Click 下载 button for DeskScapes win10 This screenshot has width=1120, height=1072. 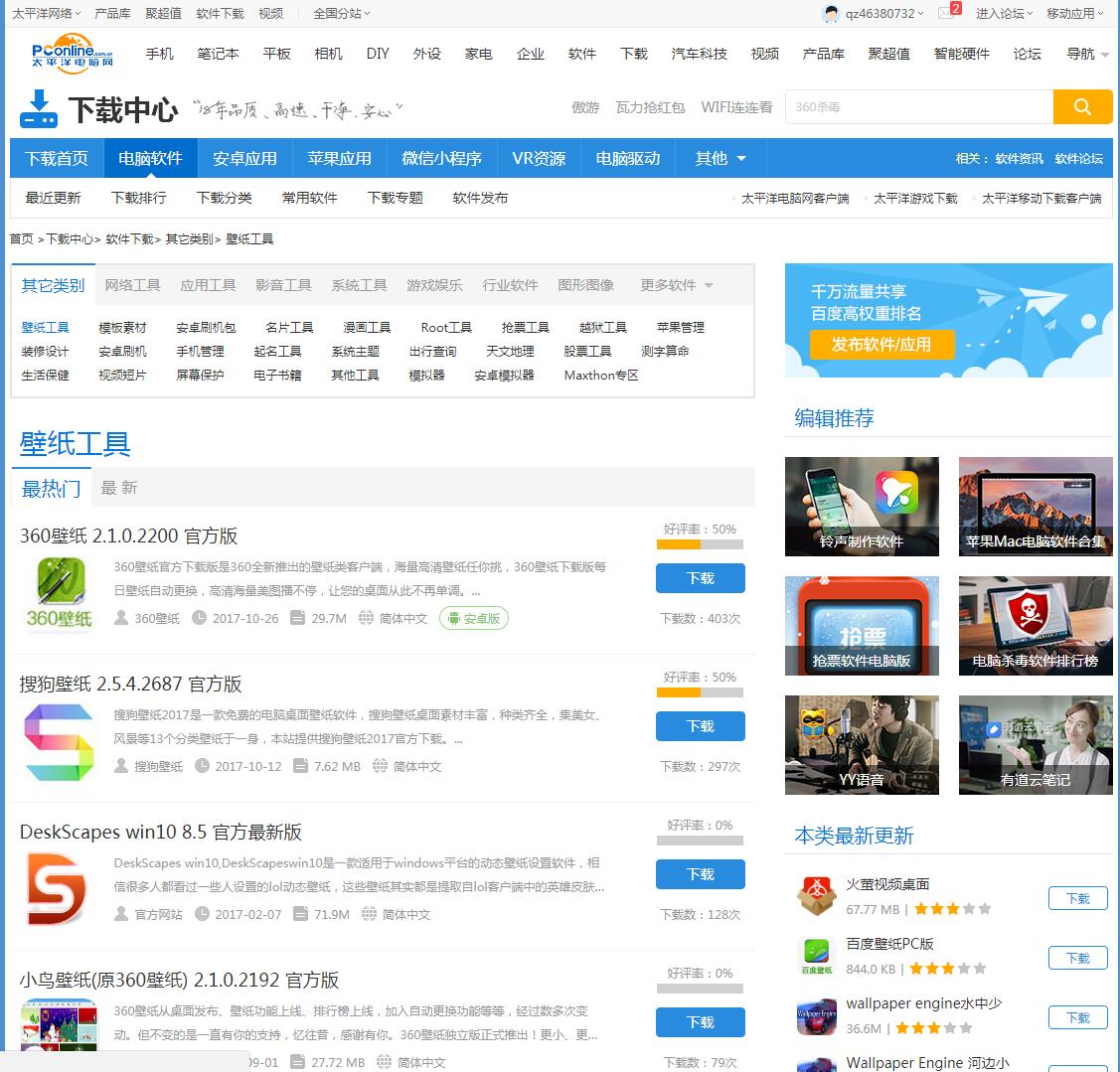700,874
